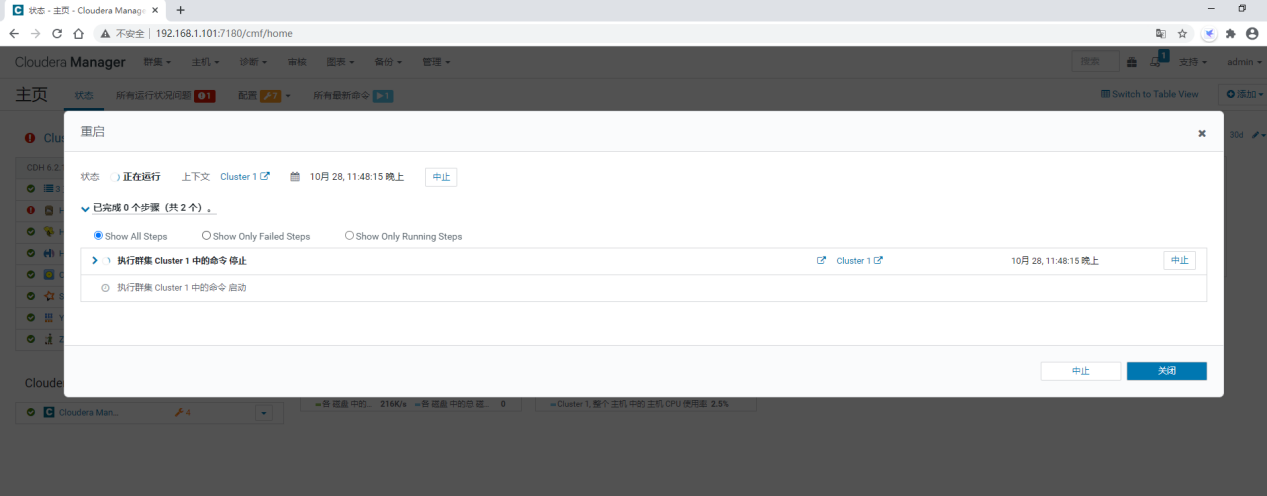Open the Cluster 1 context link in the status row

(x=245, y=177)
